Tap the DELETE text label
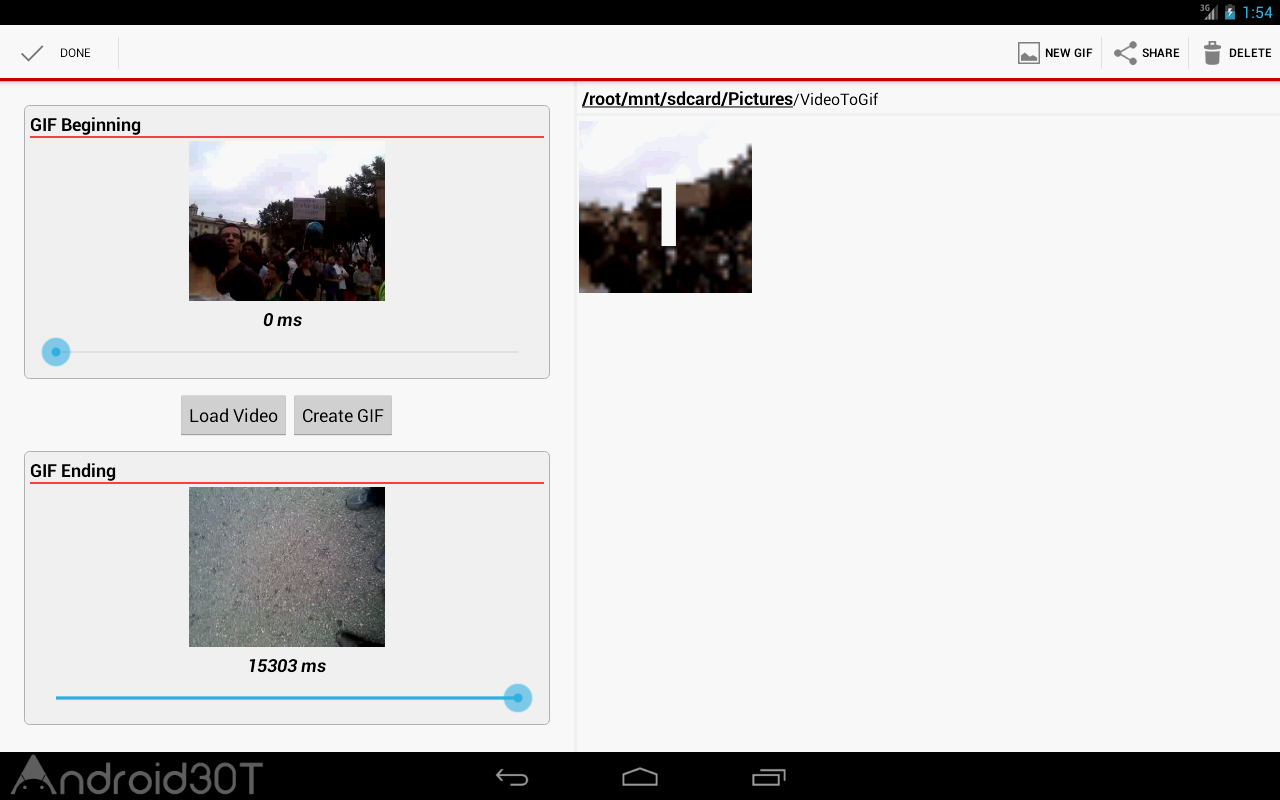 (x=1250, y=53)
